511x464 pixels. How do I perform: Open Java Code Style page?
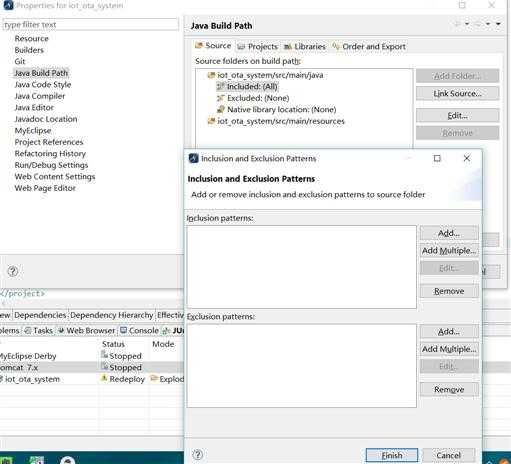[x=43, y=85]
